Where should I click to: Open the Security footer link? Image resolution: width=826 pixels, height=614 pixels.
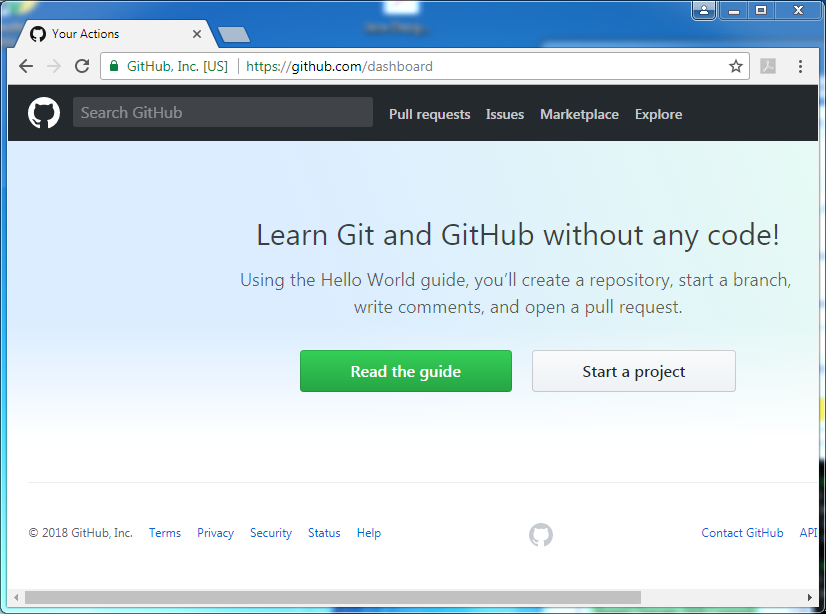tap(271, 533)
